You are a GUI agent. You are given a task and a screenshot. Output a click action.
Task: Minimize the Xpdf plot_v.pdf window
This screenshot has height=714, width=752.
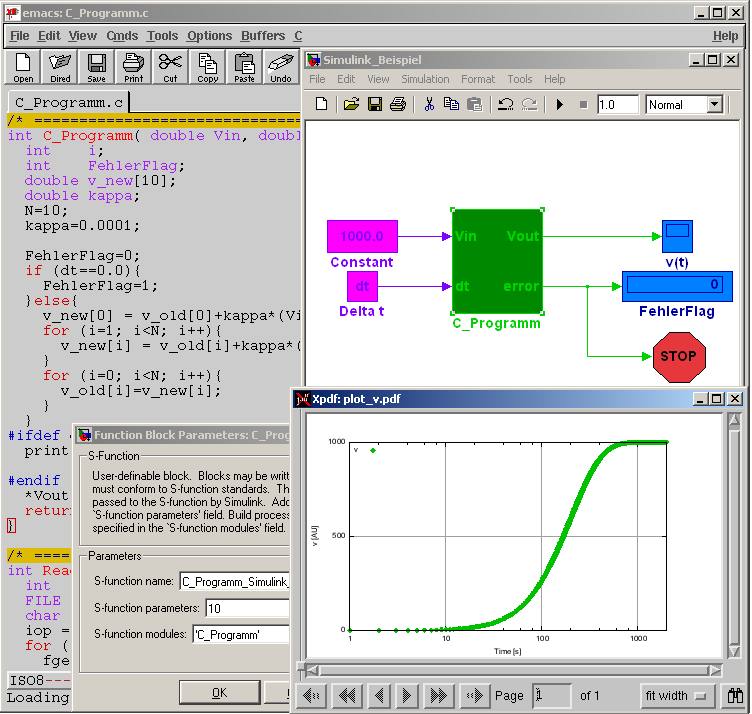pos(700,398)
